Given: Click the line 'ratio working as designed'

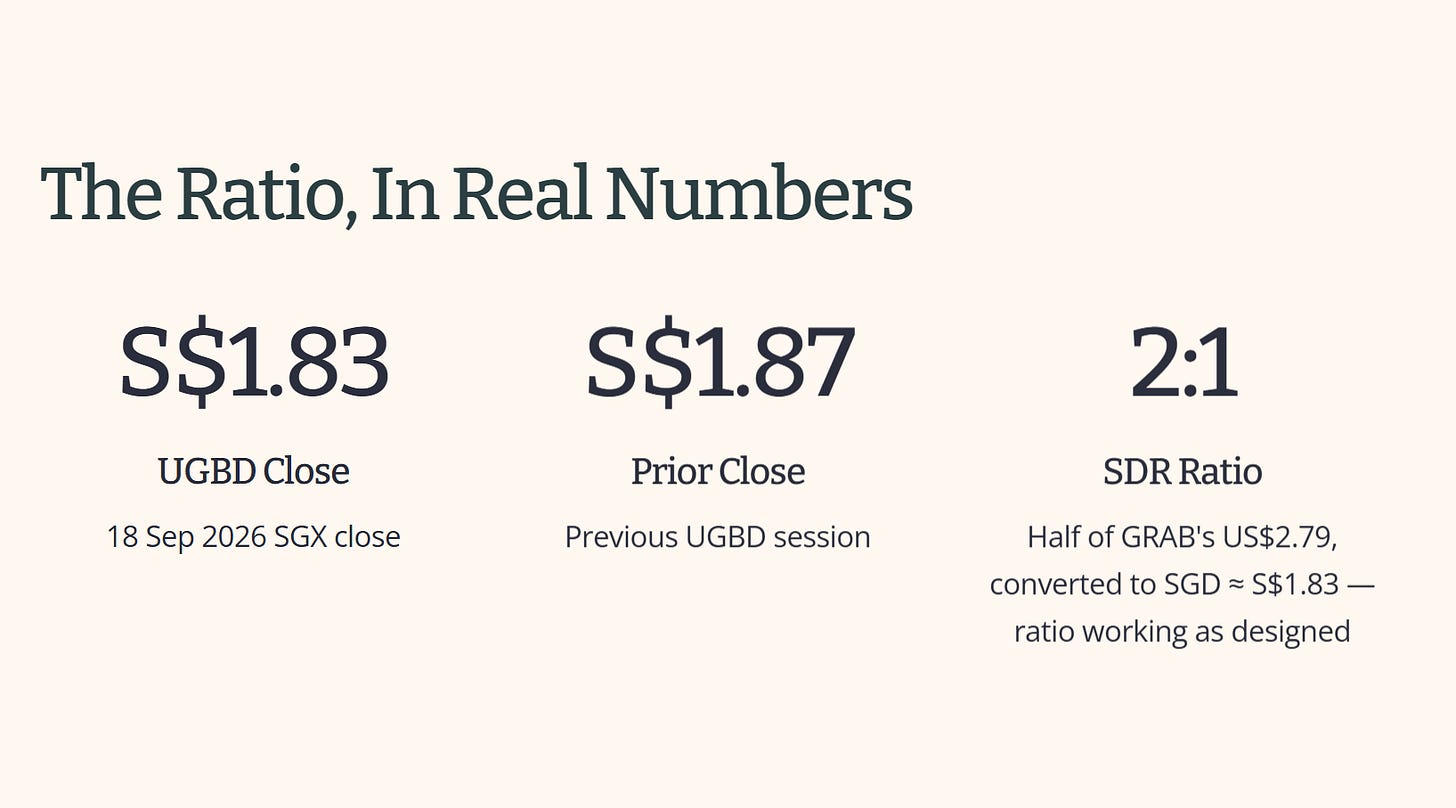Looking at the screenshot, I should [x=1183, y=632].
